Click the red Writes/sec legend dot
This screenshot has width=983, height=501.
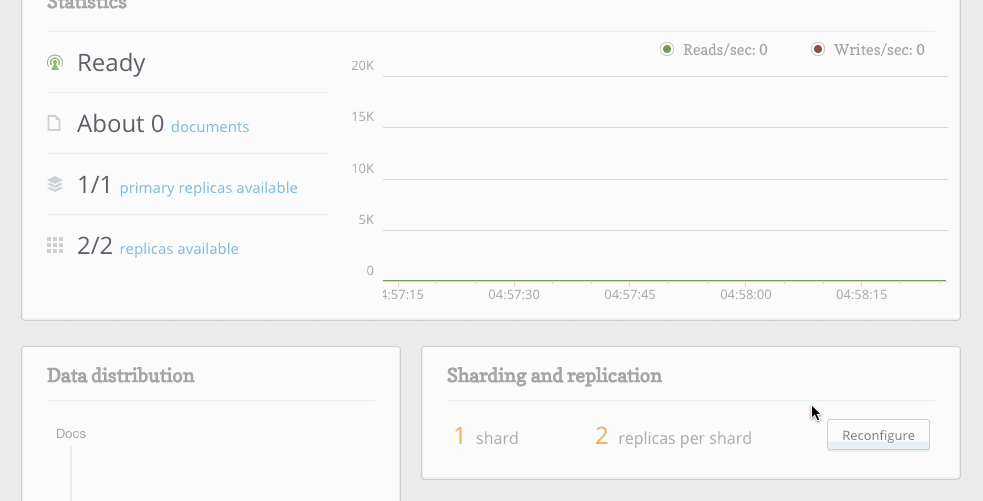(x=817, y=49)
